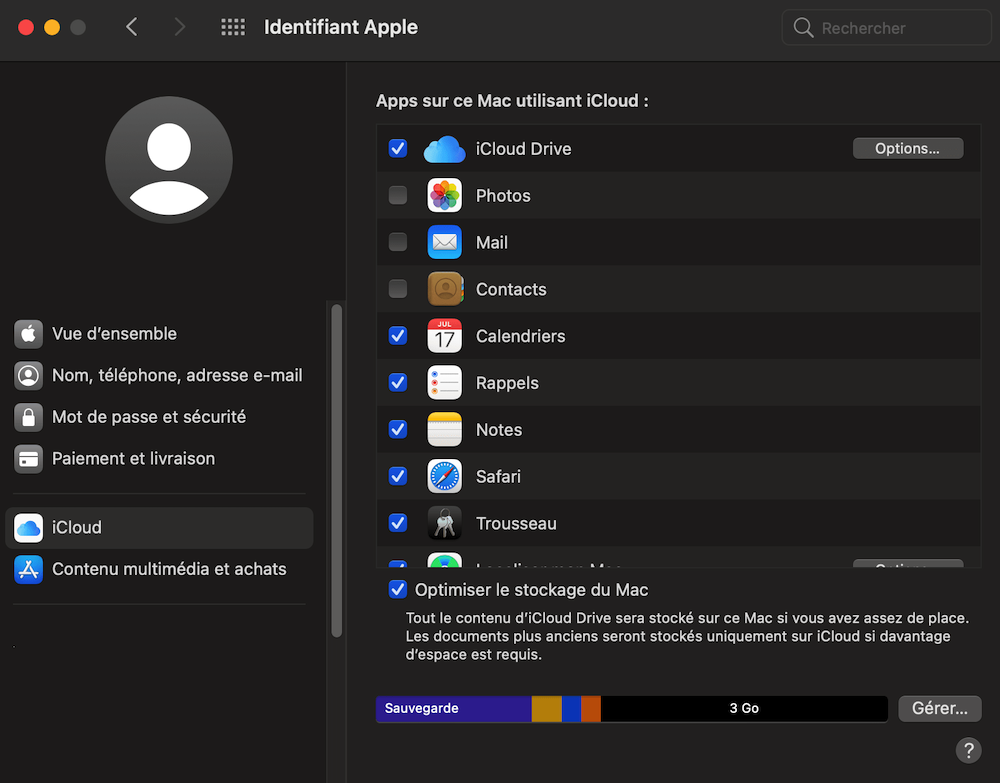
Task: Go back with the left chevron
Action: 132,27
